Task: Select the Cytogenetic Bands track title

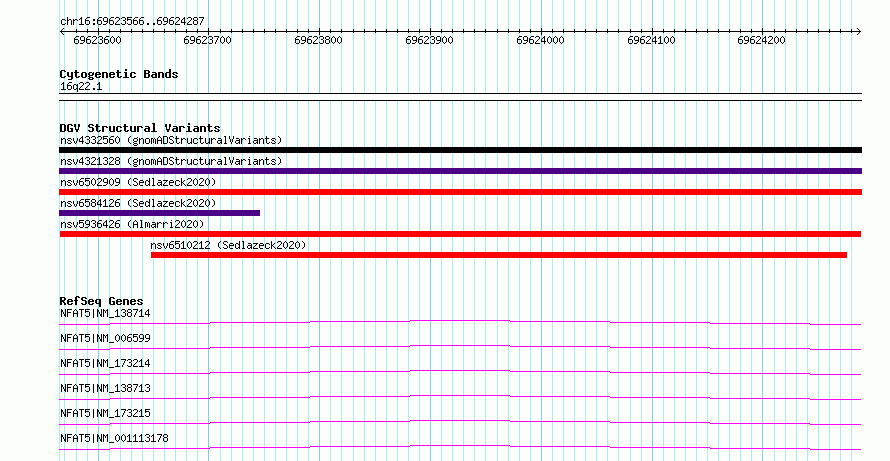Action: 119,74
